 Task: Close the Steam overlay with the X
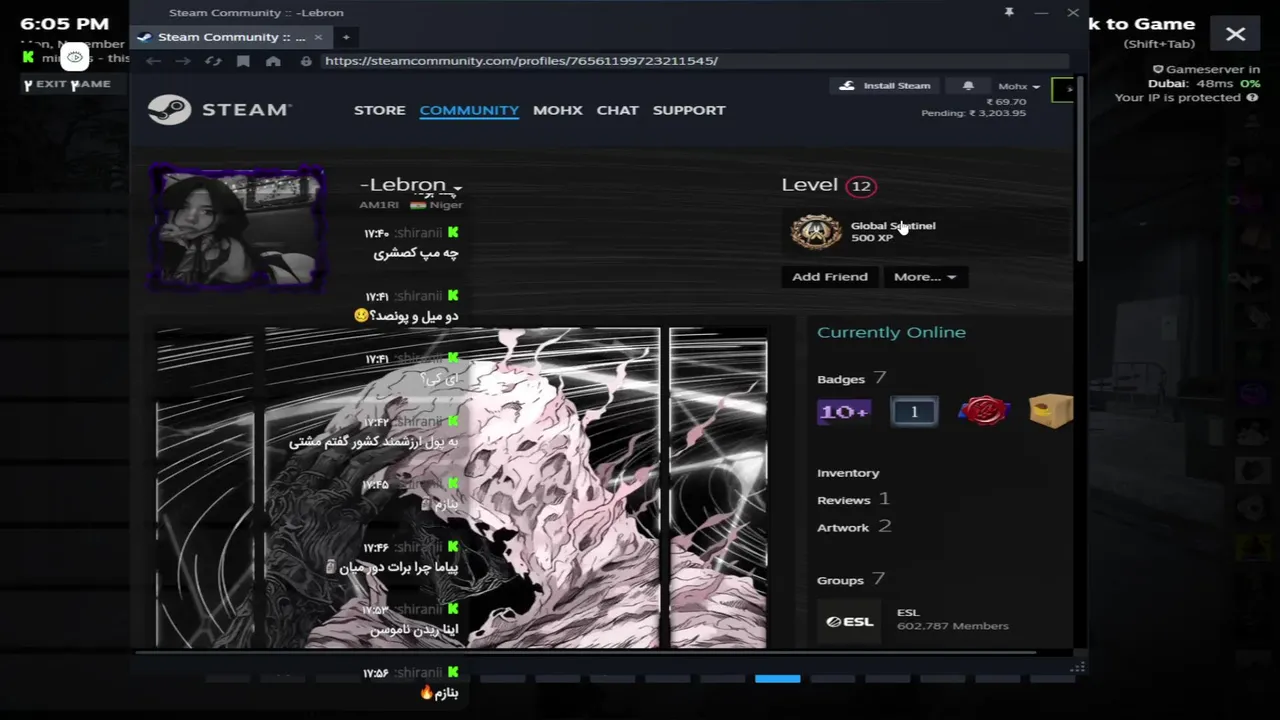[x=1236, y=34]
